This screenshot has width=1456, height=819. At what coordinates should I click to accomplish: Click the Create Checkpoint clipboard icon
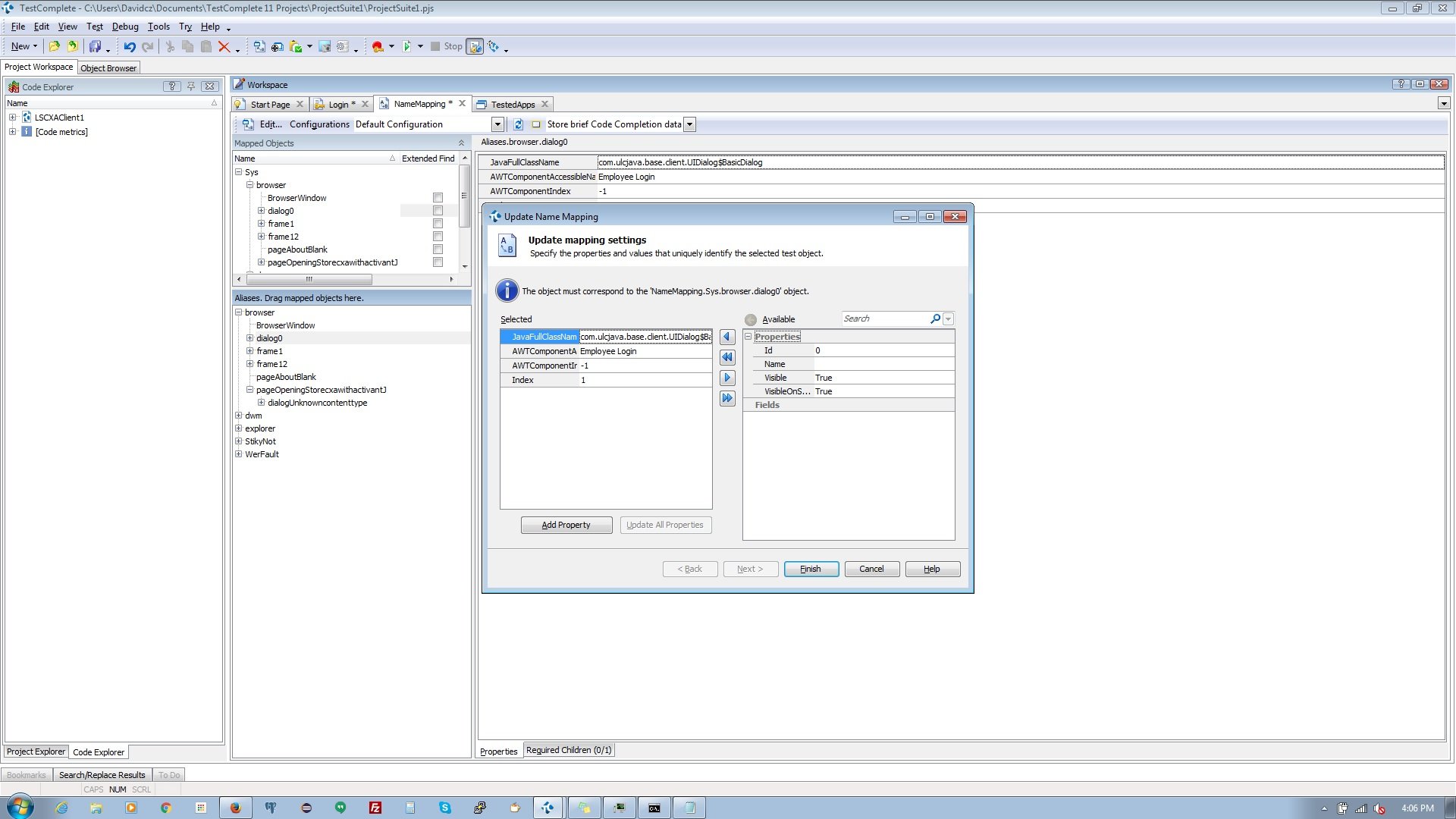click(x=296, y=46)
